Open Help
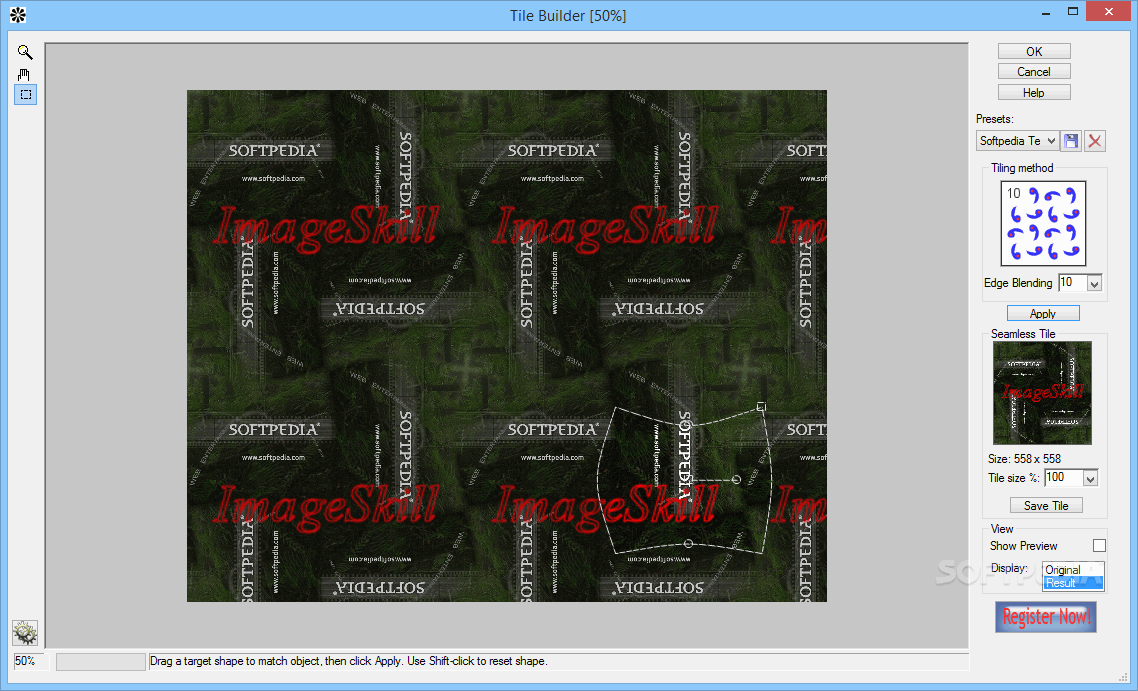The width and height of the screenshot is (1138, 691). 1034,93
